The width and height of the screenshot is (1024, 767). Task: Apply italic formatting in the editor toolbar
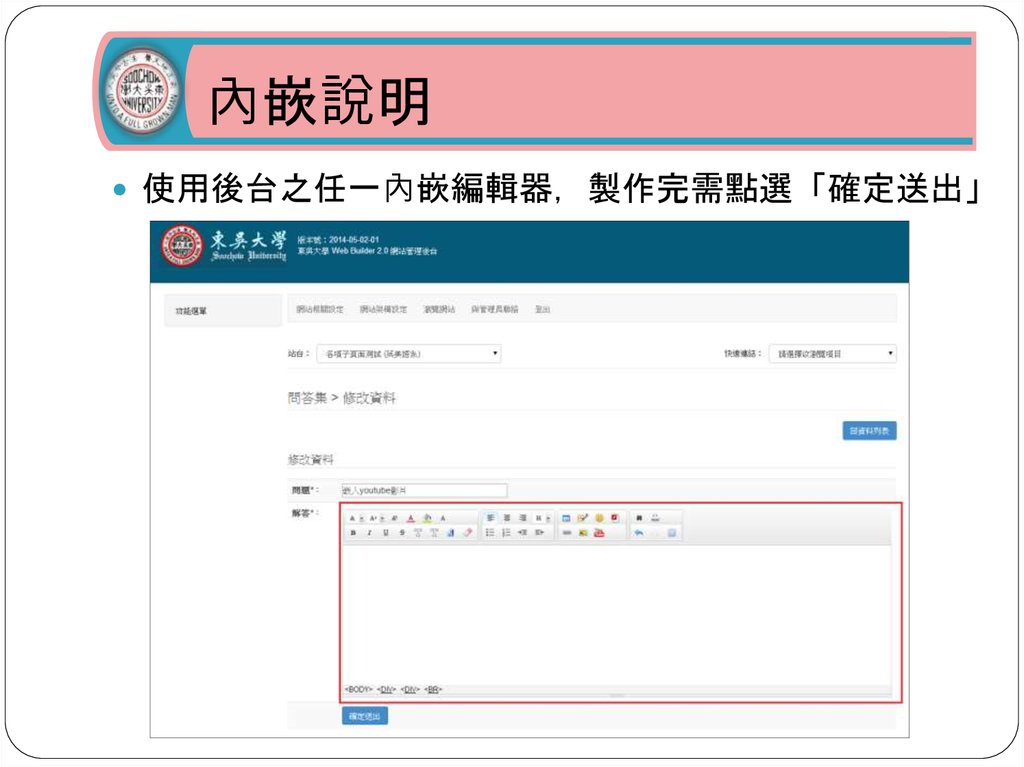coord(369,533)
